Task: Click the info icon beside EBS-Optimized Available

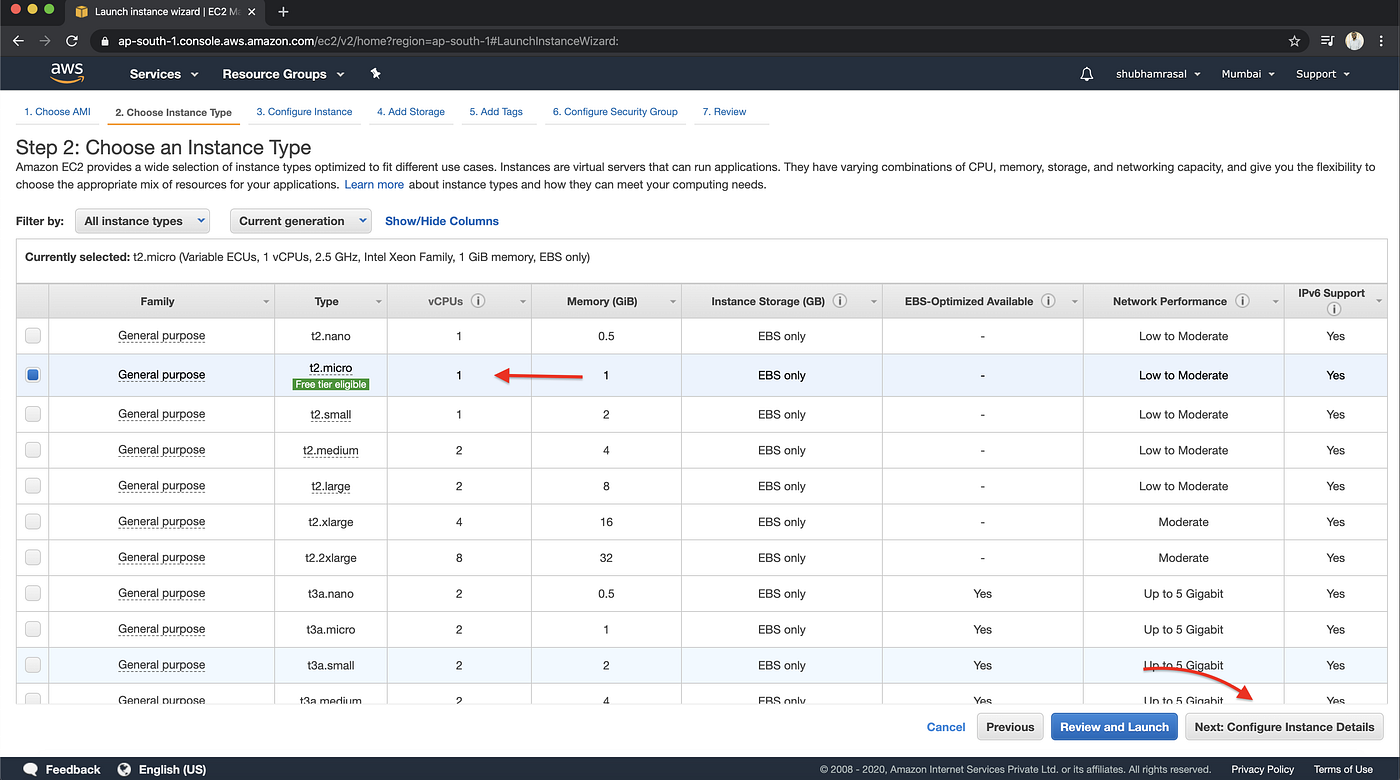Action: coord(1048,300)
